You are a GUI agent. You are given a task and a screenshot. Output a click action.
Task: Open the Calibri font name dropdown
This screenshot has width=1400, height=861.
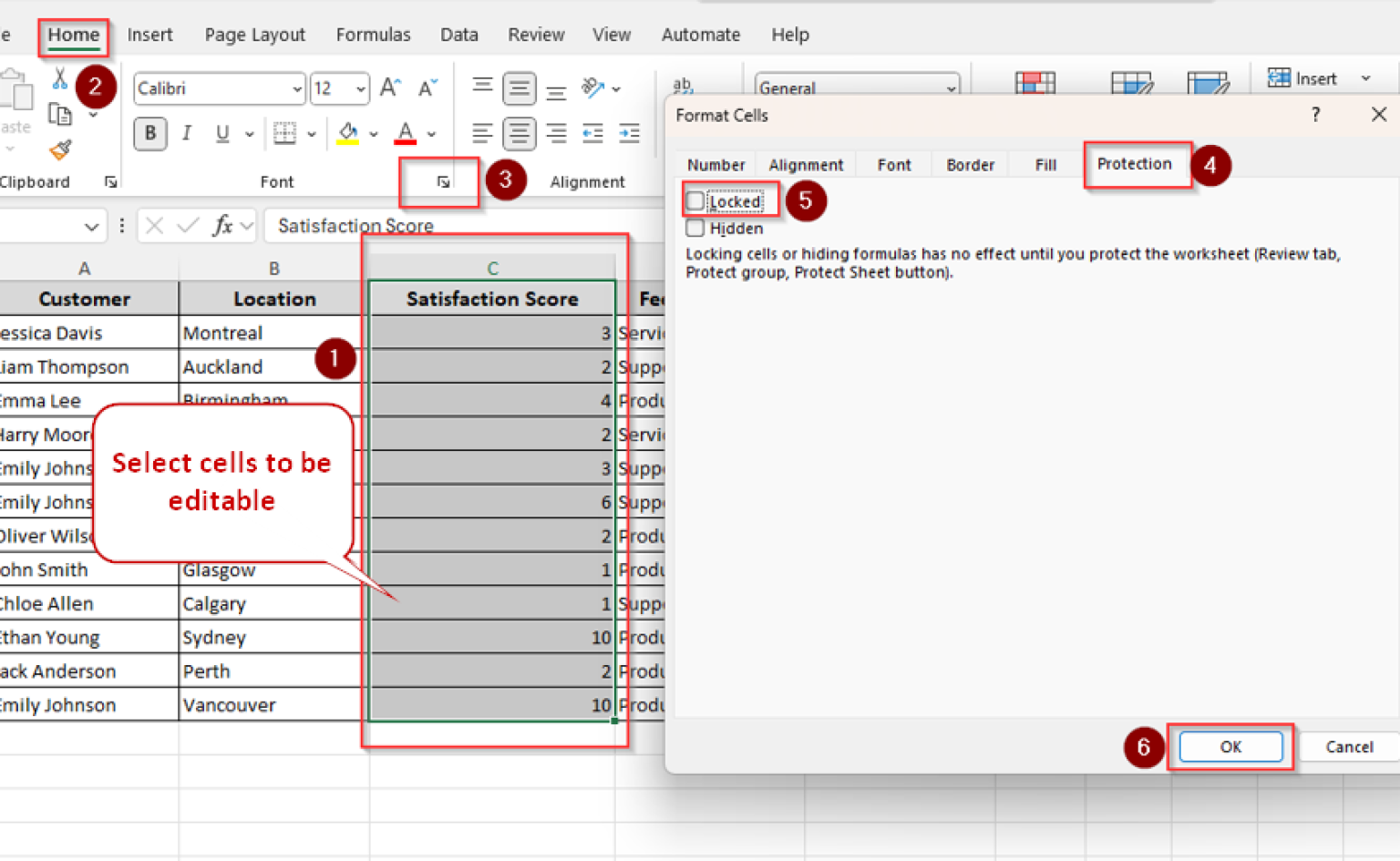[296, 88]
